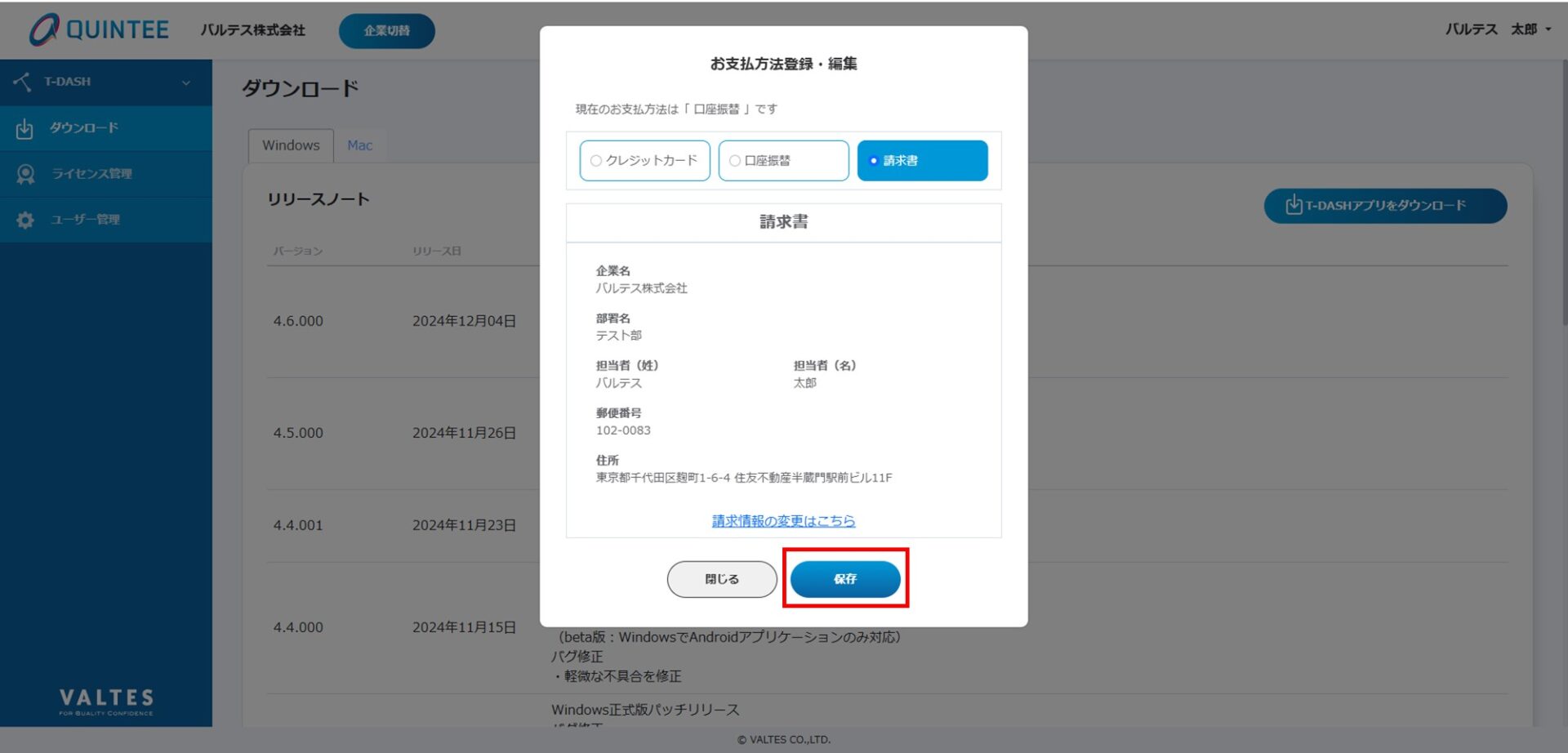Open the 請求情報の変更はこちら link
Image resolution: width=1568 pixels, height=753 pixels.
tap(783, 521)
